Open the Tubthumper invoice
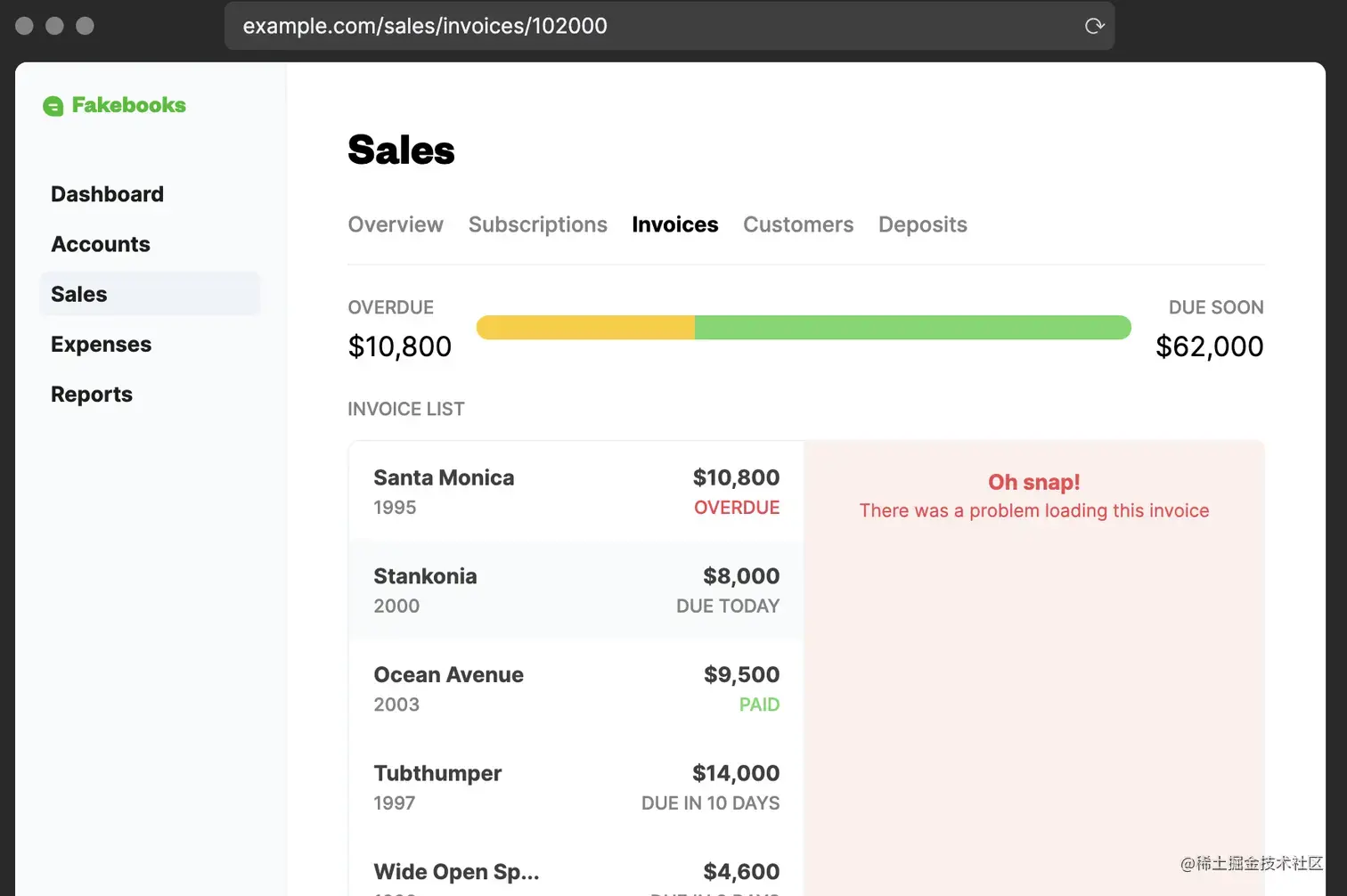 point(576,787)
